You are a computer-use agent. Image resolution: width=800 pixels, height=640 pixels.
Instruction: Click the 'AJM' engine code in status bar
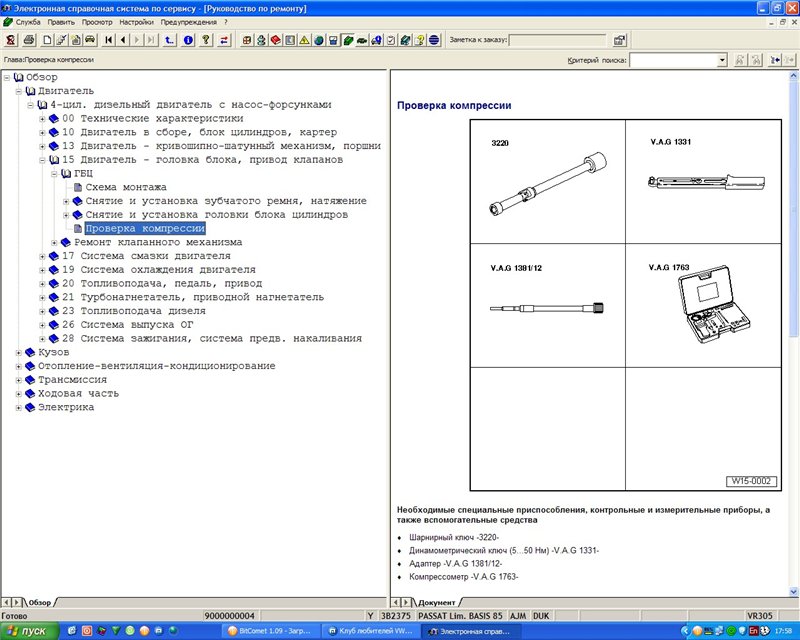(518, 616)
